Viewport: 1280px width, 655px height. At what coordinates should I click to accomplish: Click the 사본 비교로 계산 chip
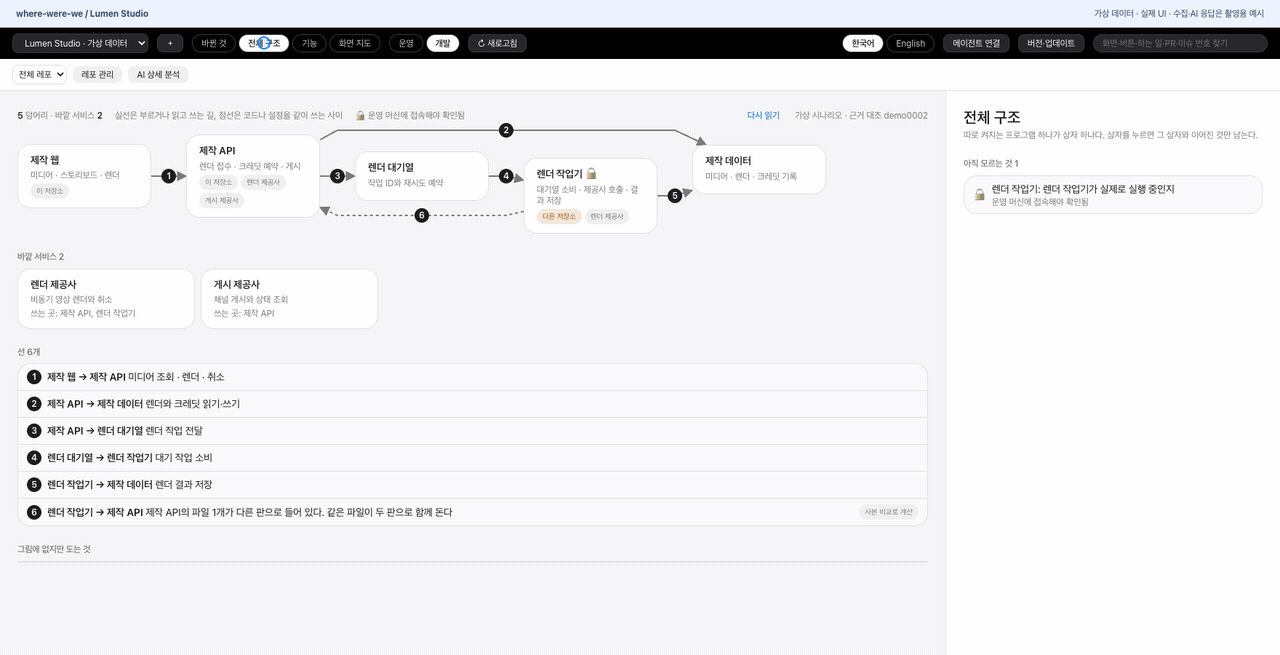pos(888,512)
